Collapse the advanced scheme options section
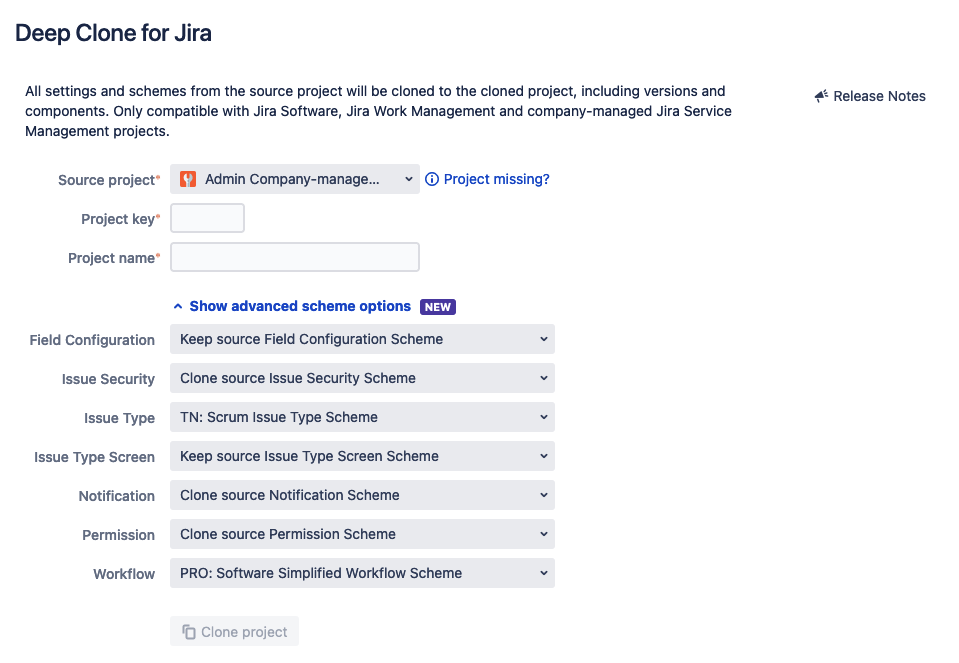 (300, 306)
